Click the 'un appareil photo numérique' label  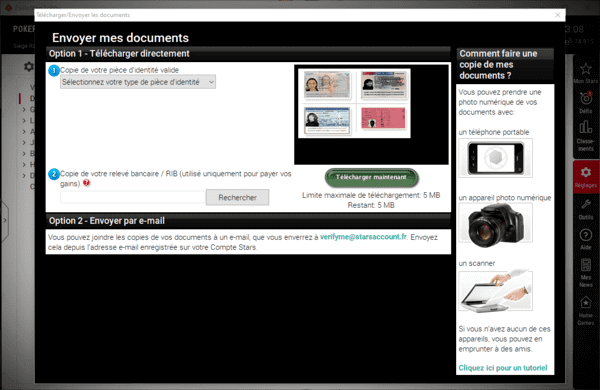[505, 198]
